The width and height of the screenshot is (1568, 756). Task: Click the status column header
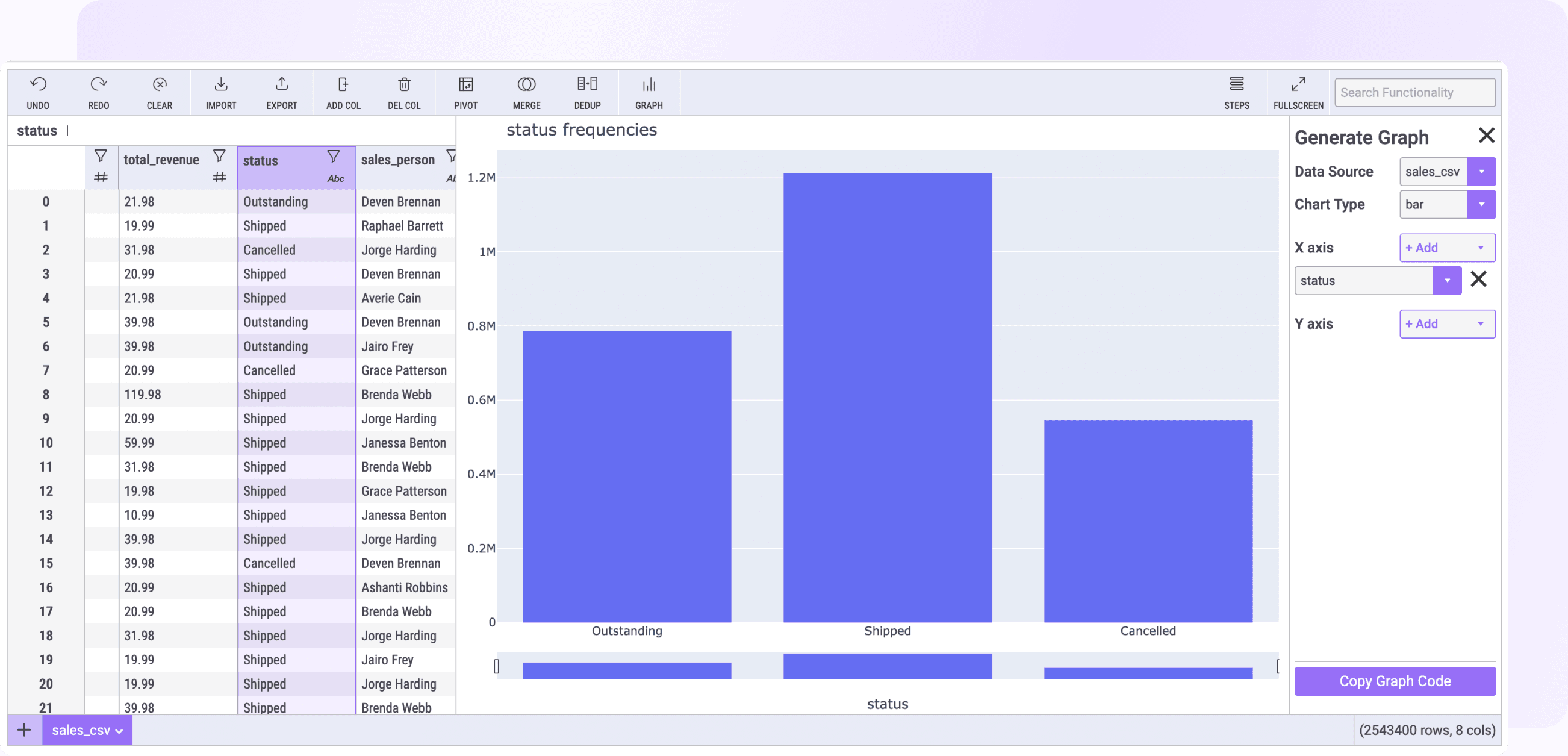260,161
